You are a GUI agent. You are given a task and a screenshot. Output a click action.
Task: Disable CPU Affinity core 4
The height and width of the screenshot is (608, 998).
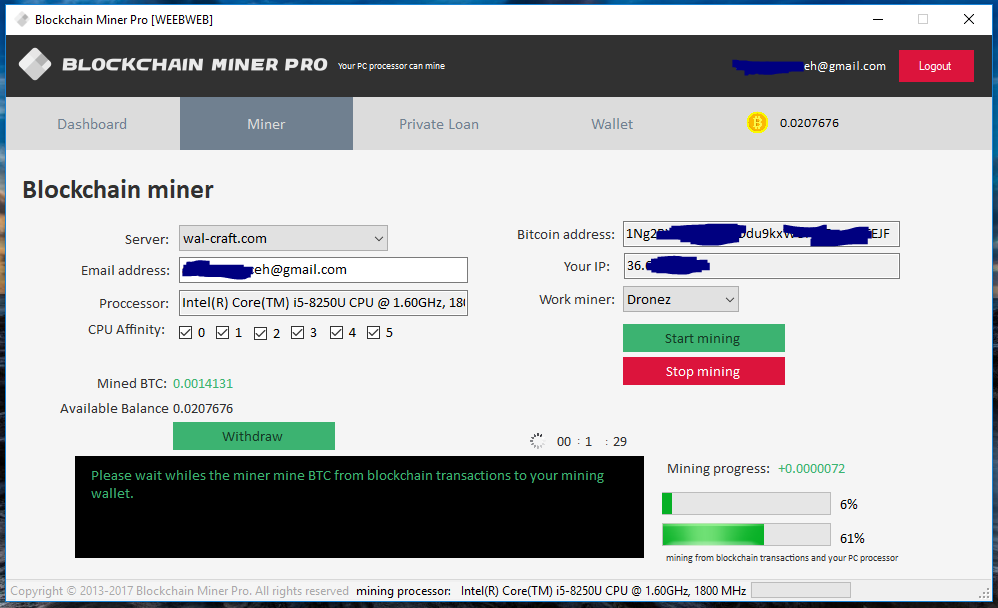point(336,332)
